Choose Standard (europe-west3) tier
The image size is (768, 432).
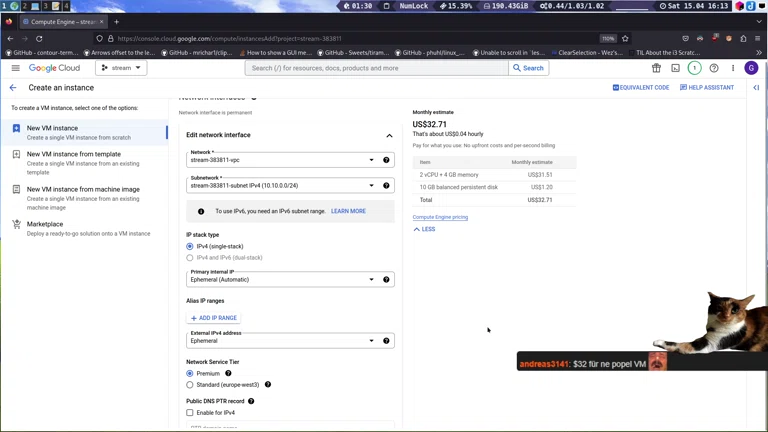[190, 384]
